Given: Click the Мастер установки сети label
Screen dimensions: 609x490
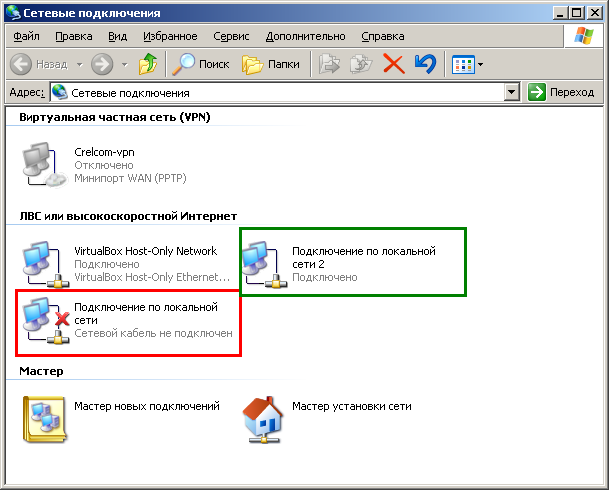Looking at the screenshot, I should 351,406.
